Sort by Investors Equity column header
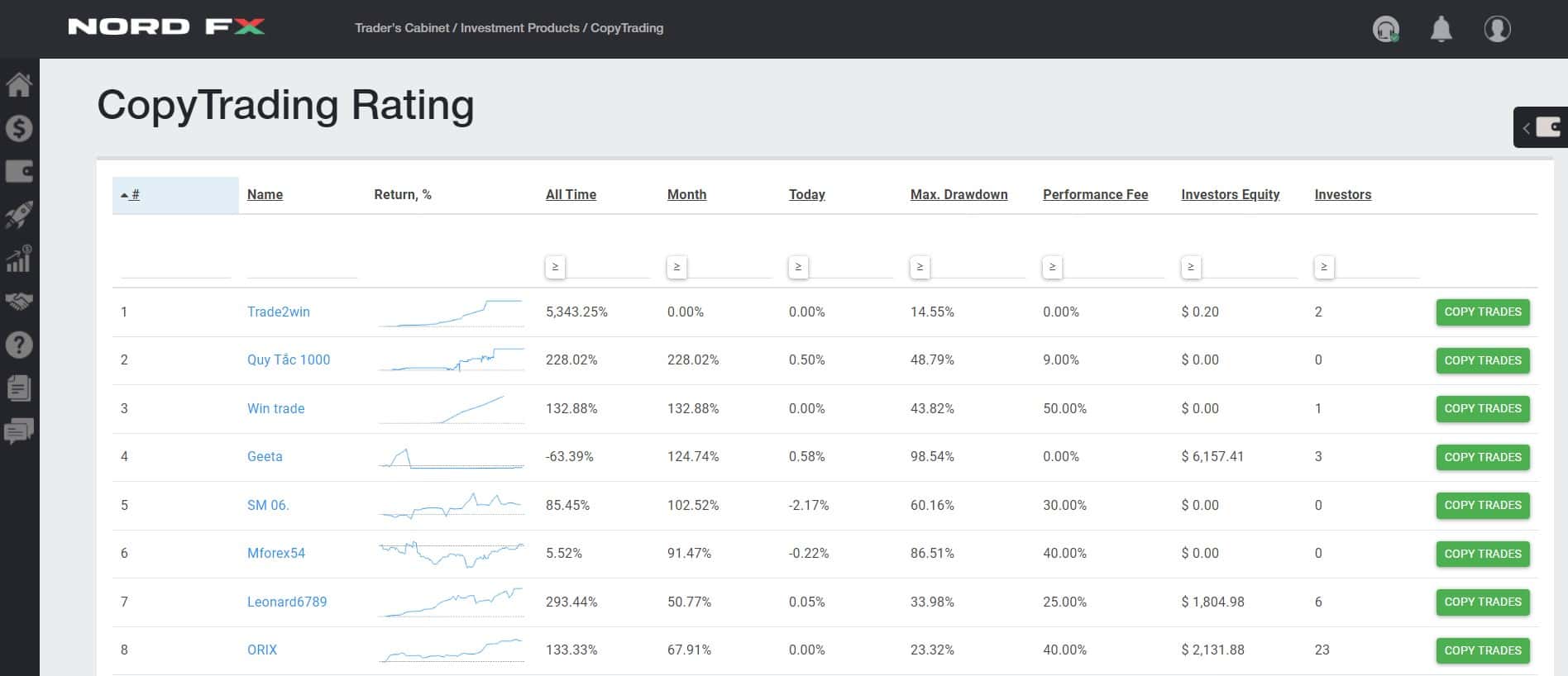This screenshot has height=676, width=1568. click(x=1230, y=194)
